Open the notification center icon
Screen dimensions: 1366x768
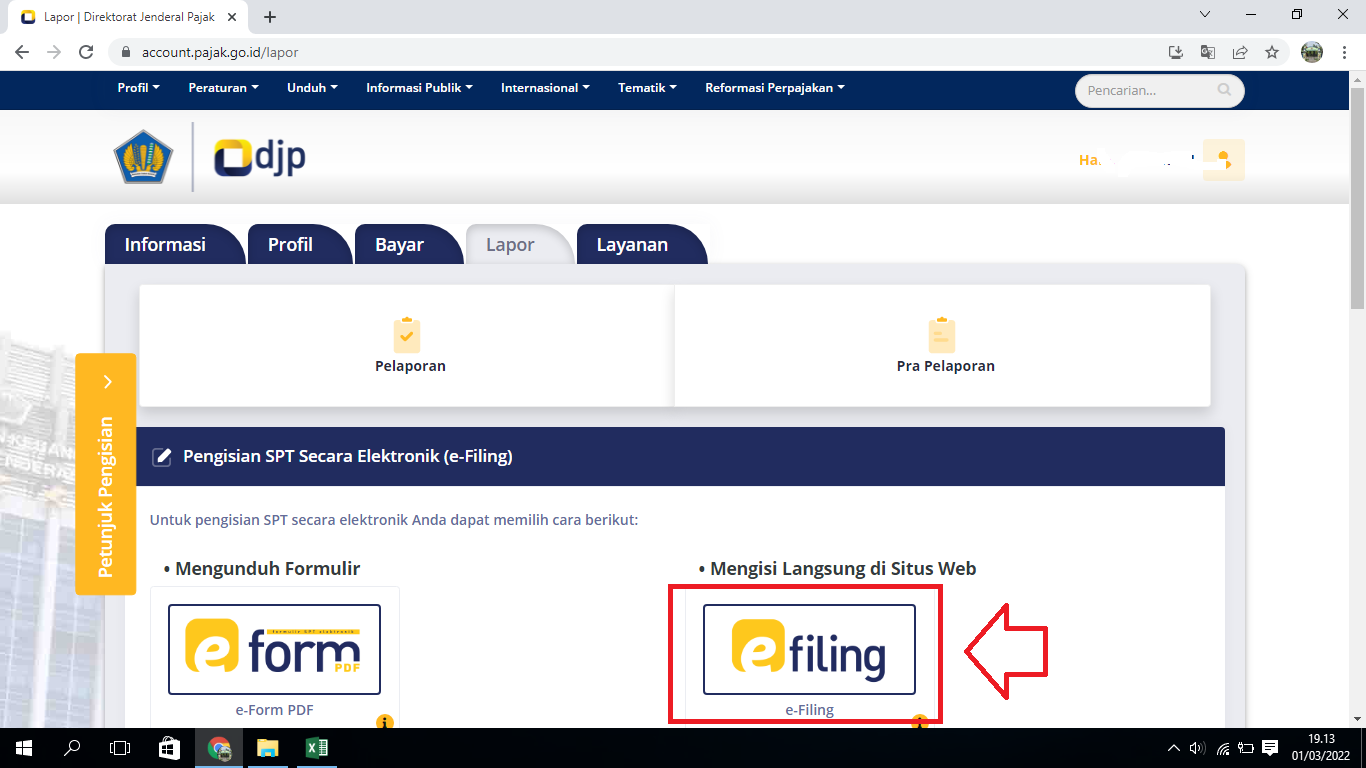1270,748
